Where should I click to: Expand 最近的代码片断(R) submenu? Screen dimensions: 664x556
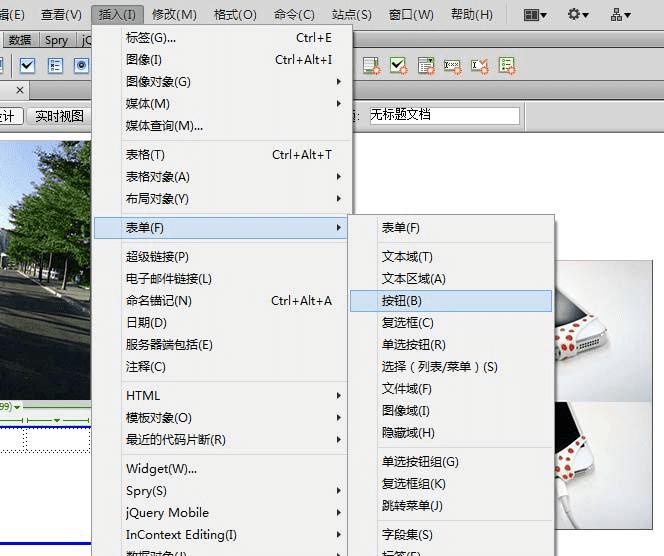point(338,440)
